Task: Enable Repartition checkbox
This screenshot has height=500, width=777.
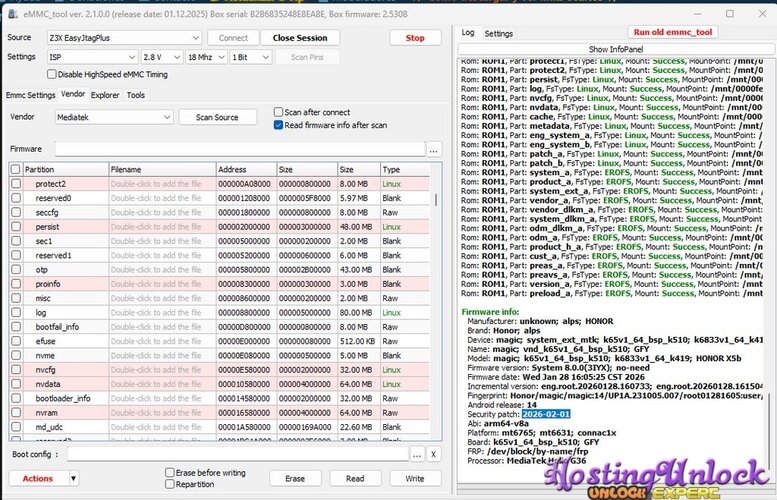Action: click(169, 484)
